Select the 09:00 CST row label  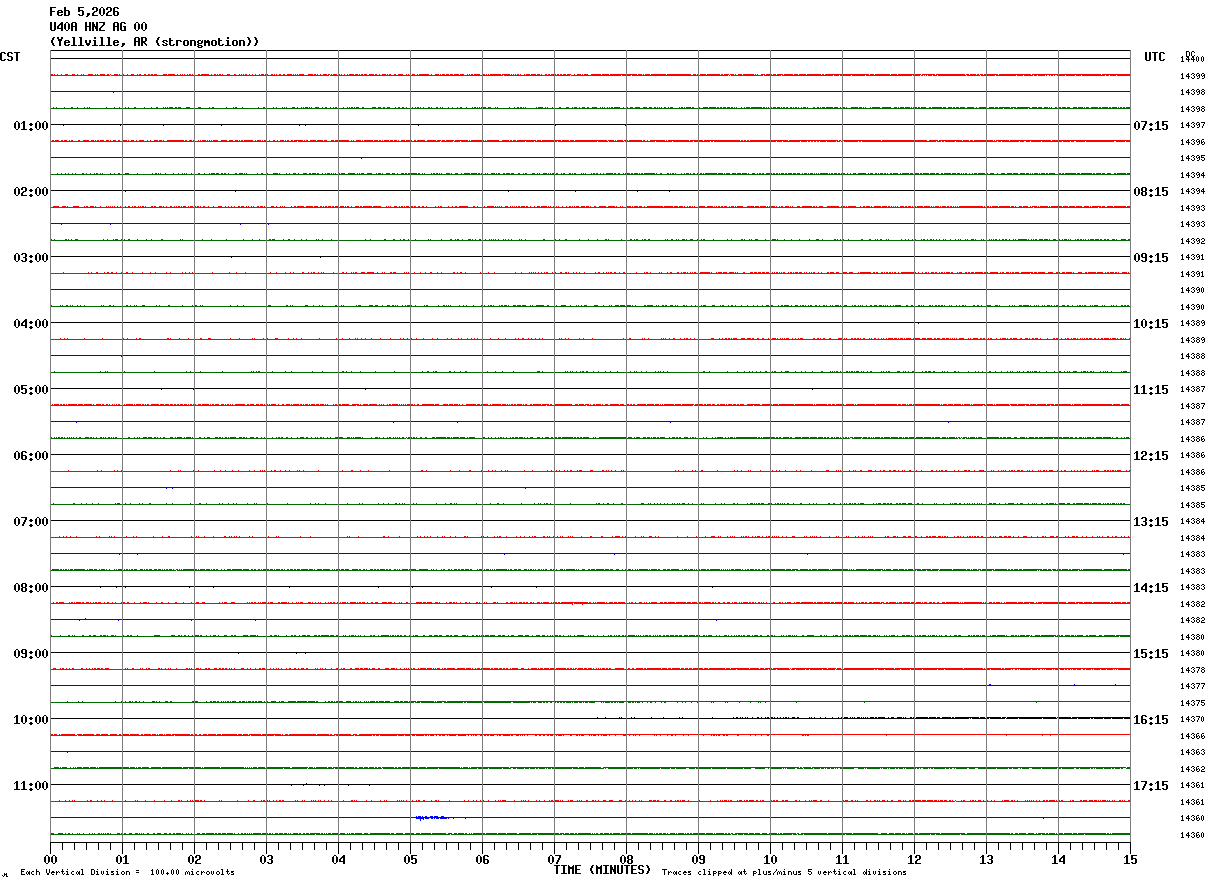(31, 654)
